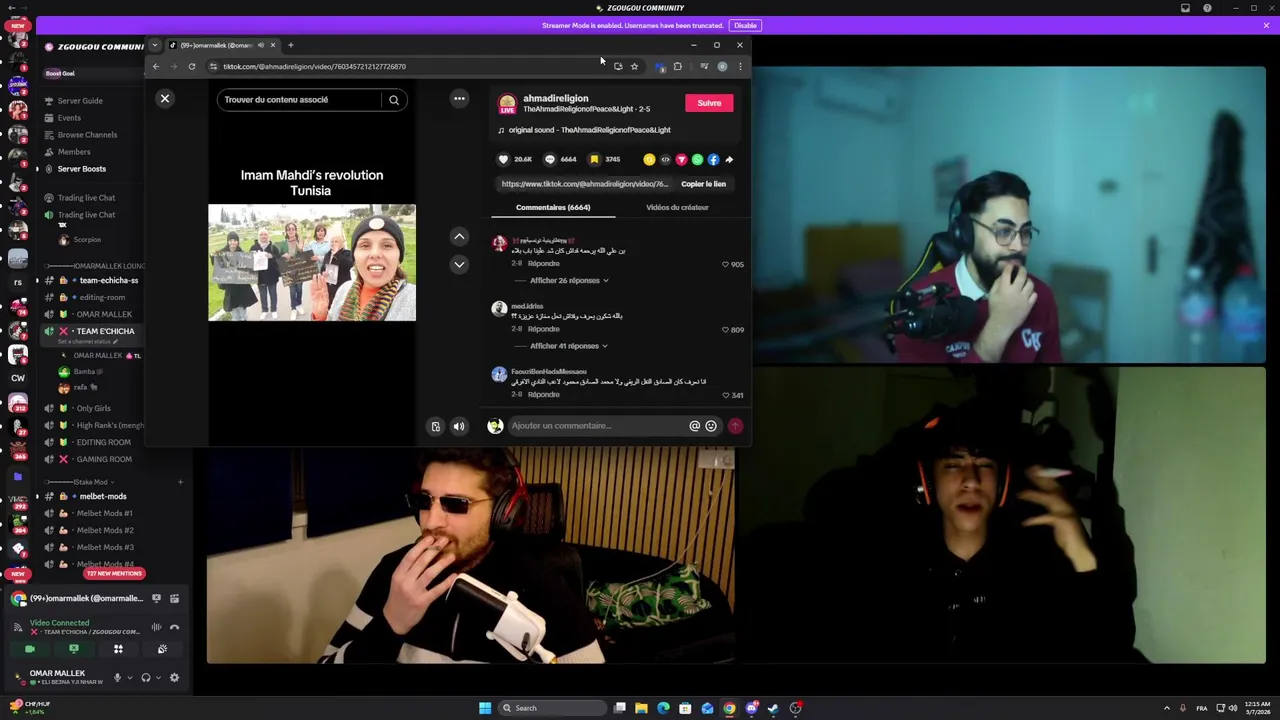Collapse the OMARMALLEK LOUNGE category
This screenshot has width=1280, height=720.
94,266
